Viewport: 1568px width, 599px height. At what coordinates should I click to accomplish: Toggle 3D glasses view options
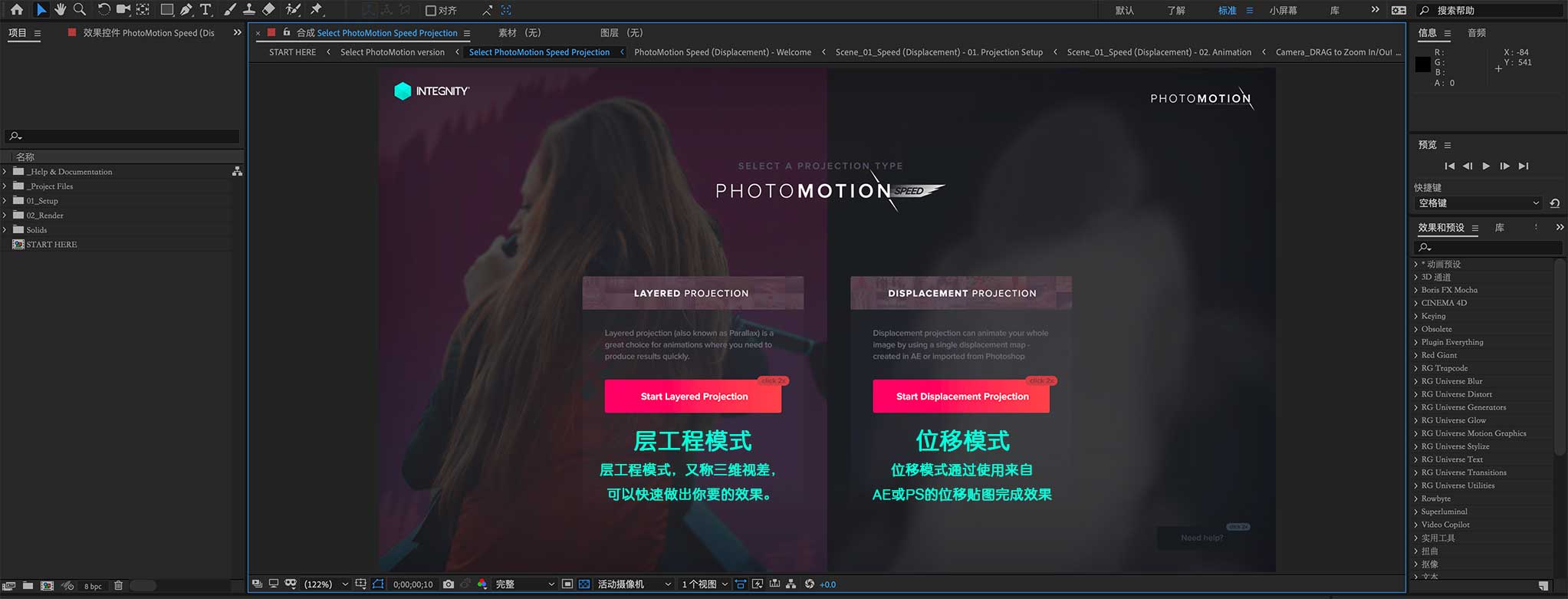291,584
